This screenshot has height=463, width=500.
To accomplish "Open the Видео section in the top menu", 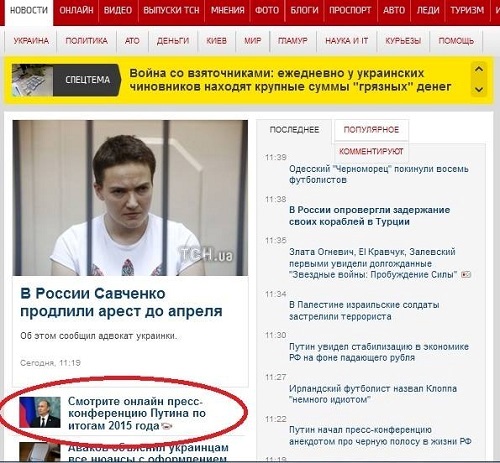I will point(118,11).
